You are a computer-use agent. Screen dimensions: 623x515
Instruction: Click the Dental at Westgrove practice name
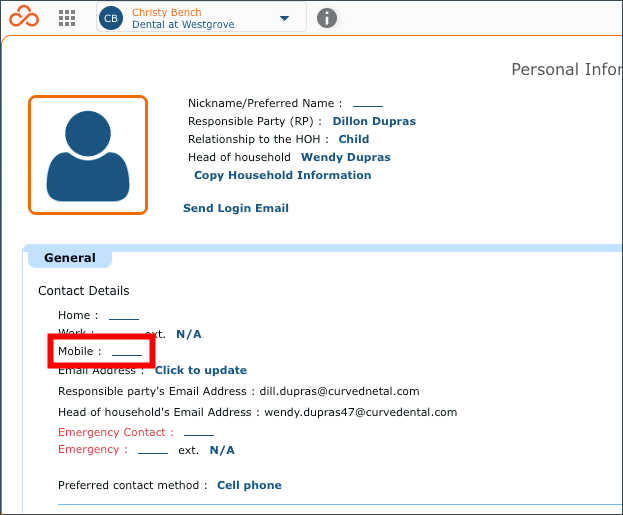[183, 25]
